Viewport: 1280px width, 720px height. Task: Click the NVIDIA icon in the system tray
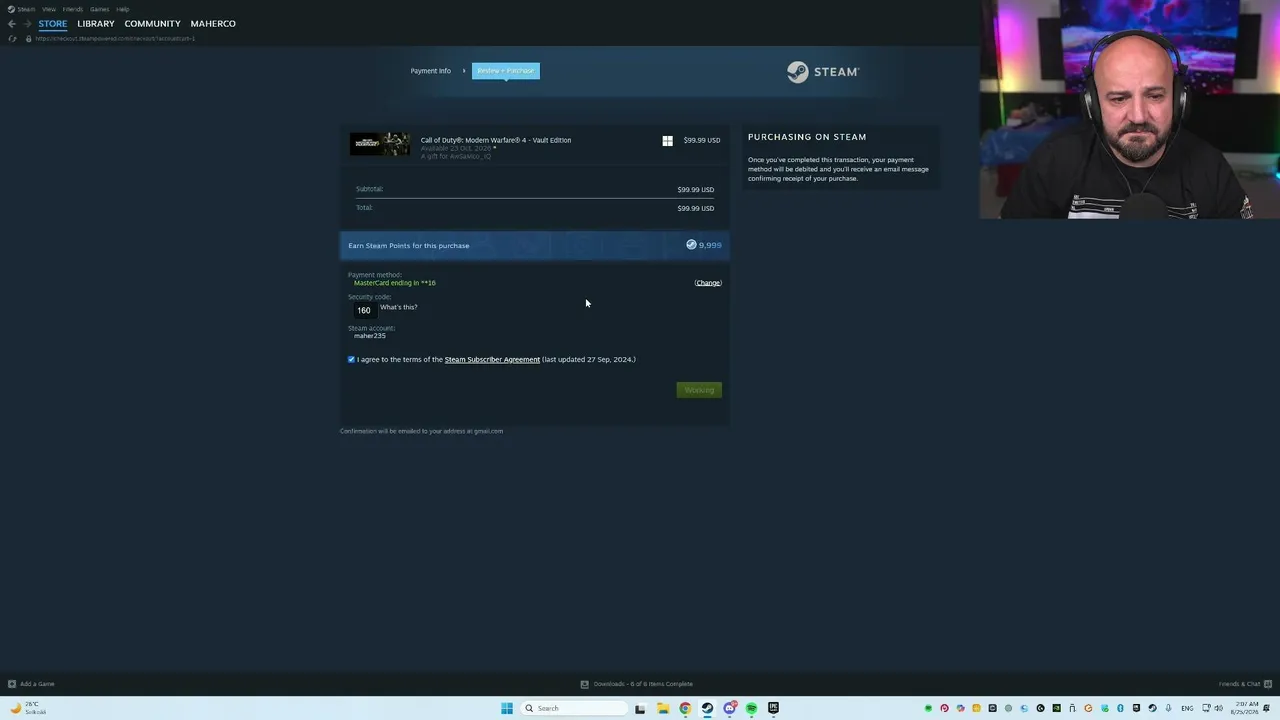pyautogui.click(x=1056, y=708)
